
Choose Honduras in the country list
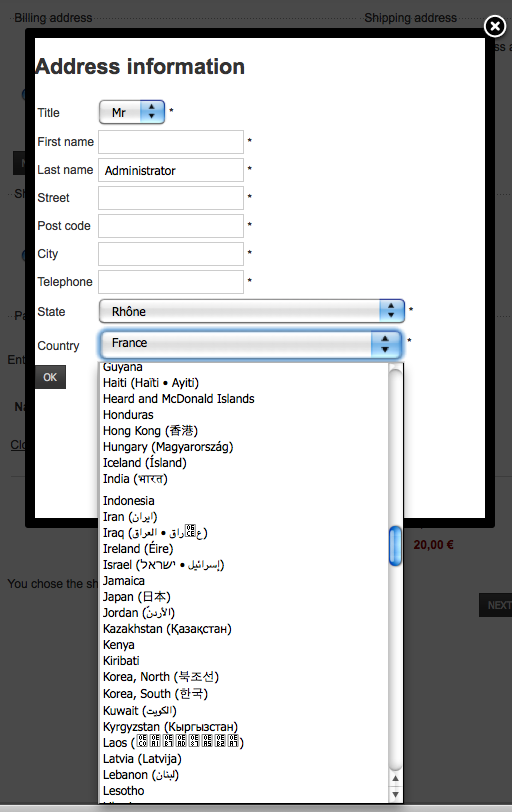click(243, 415)
